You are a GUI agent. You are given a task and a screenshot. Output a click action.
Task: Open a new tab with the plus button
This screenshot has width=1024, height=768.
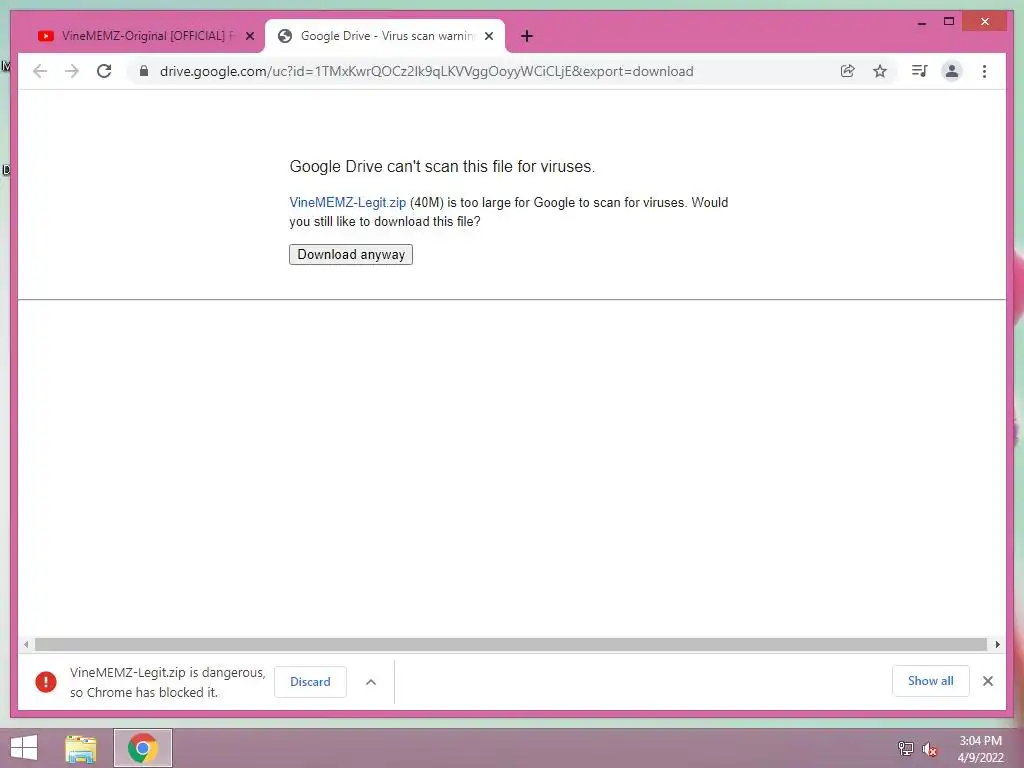(527, 36)
